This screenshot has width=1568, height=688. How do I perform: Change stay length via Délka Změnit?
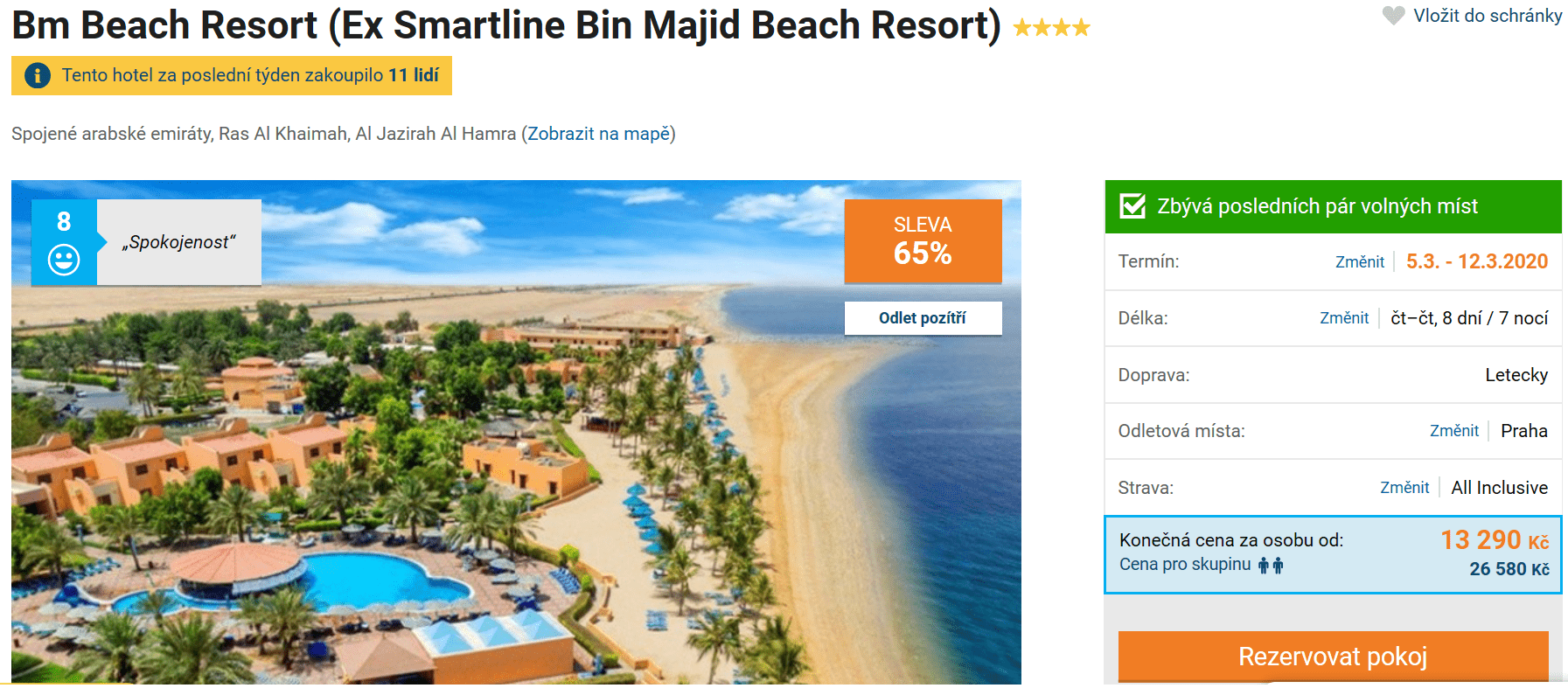(1344, 318)
